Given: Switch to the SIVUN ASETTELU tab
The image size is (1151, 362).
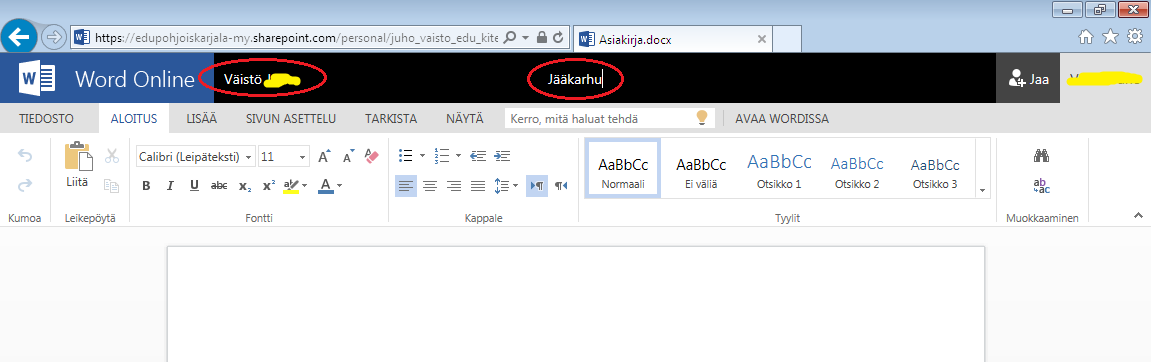Looking at the screenshot, I should tap(291, 118).
